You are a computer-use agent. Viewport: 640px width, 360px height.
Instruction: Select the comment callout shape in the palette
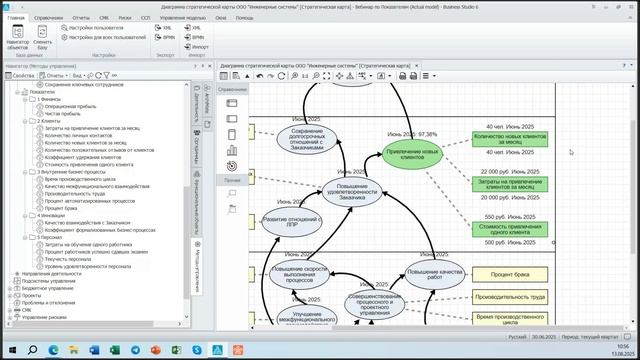232,193
